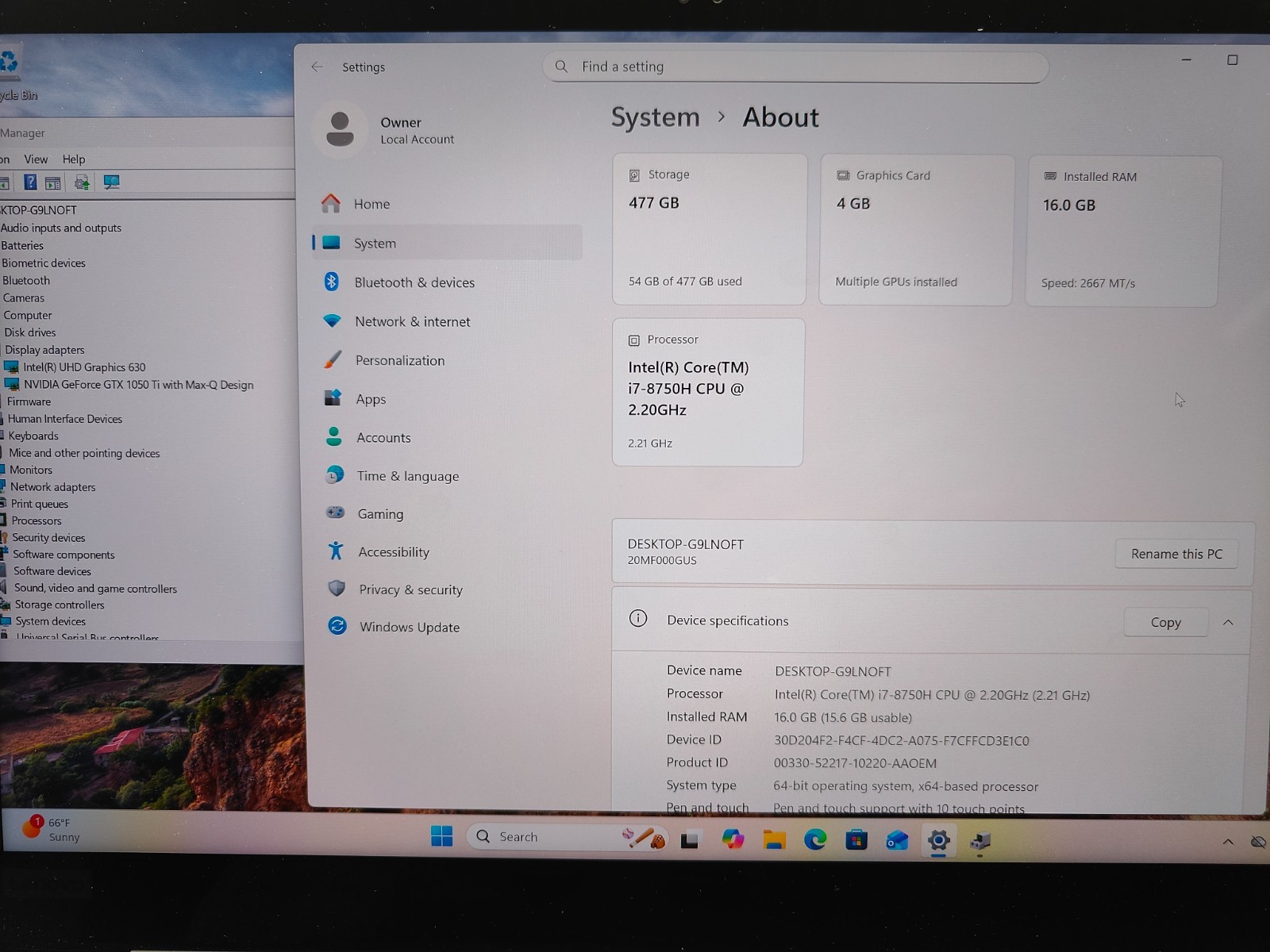Launch Copilot from the taskbar
Screen dimensions: 1270x952
pyautogui.click(x=733, y=839)
